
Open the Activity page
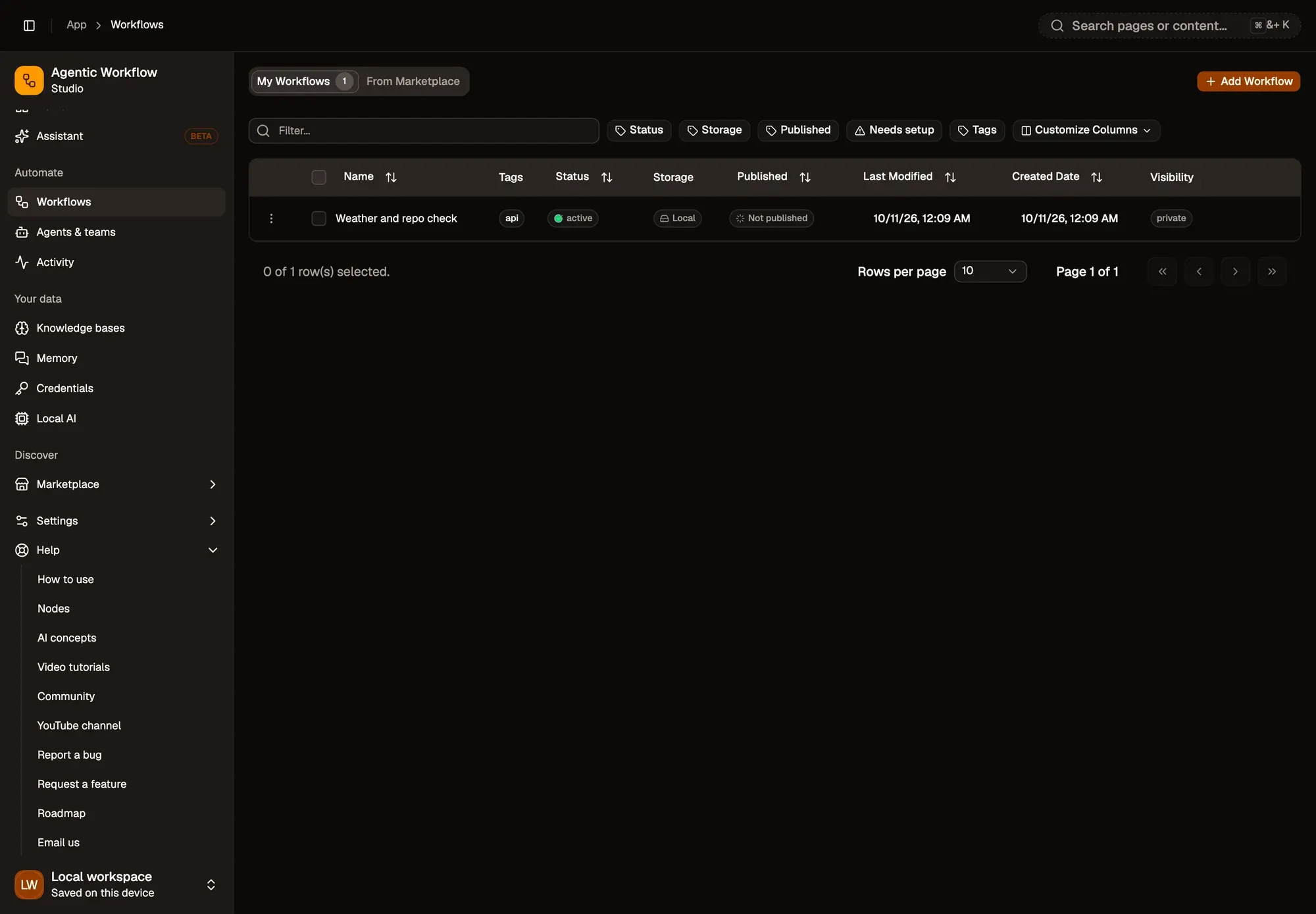tap(116, 262)
